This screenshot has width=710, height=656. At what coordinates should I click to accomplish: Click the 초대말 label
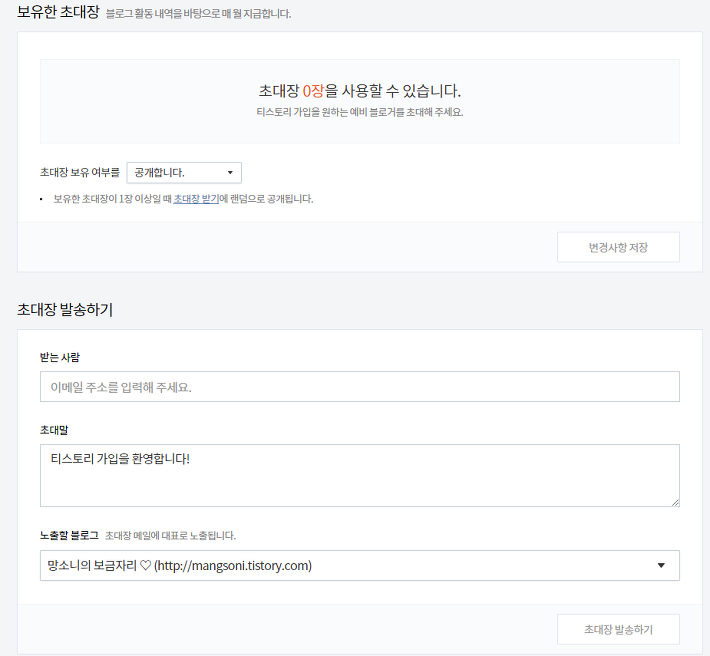pos(54,430)
